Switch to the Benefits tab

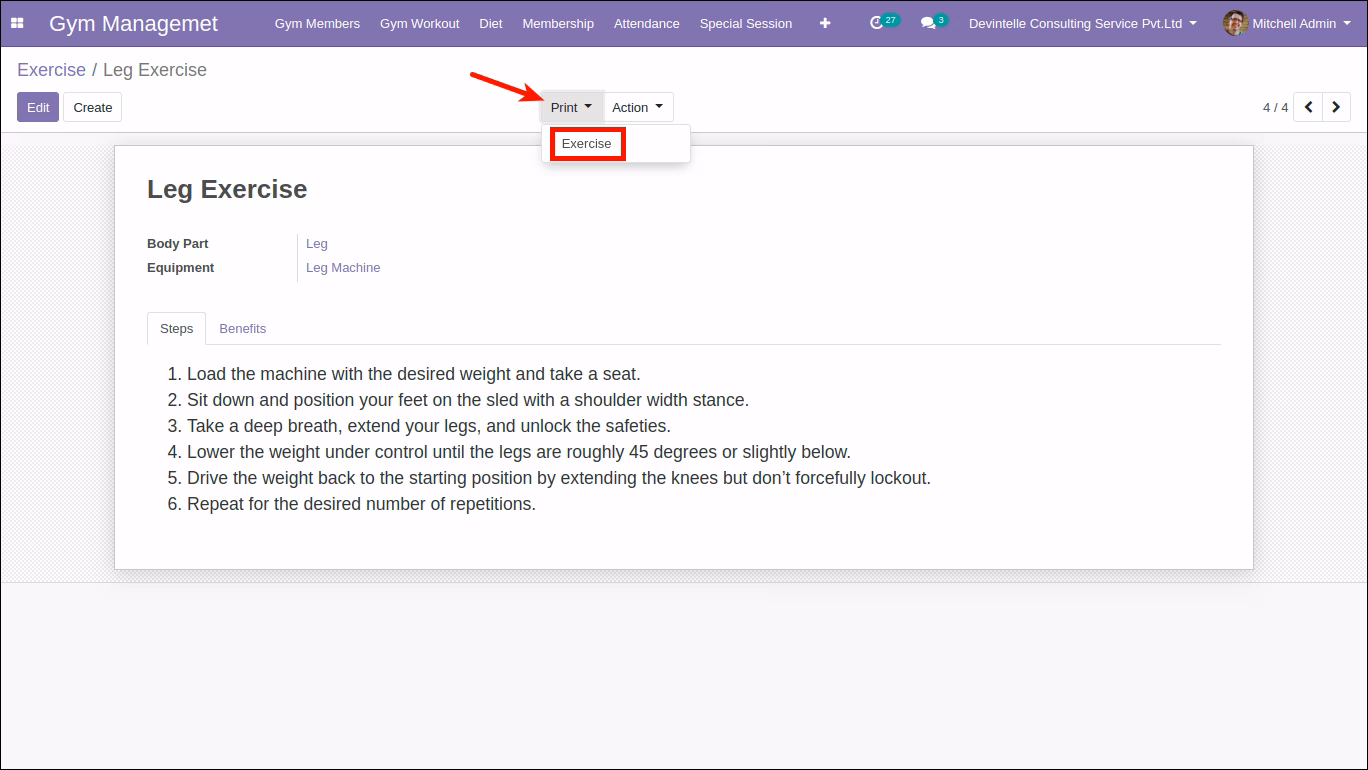coord(242,328)
